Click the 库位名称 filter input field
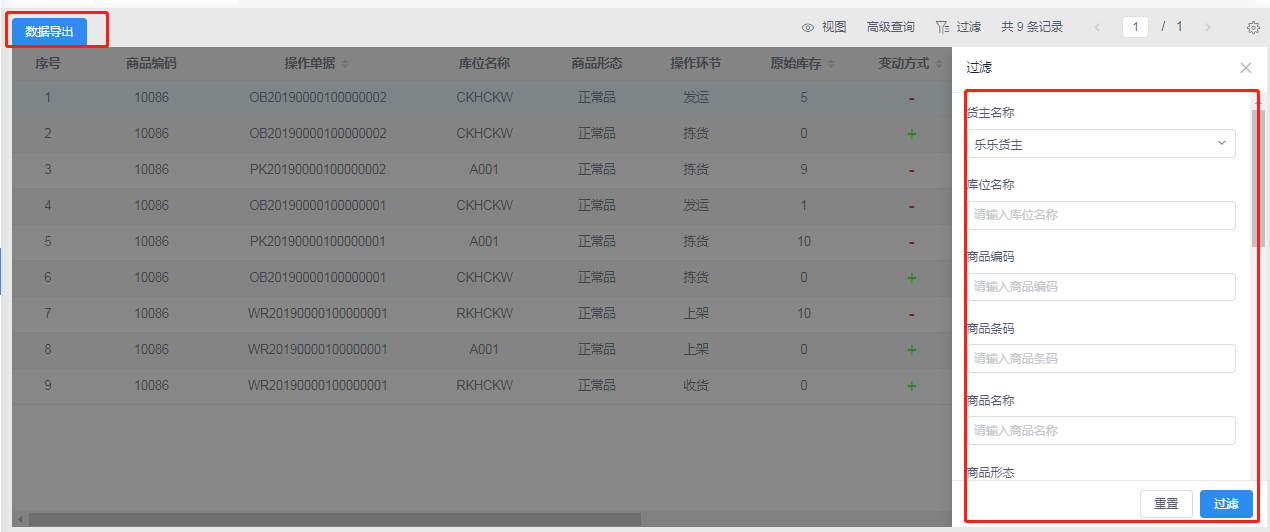 pos(1101,215)
